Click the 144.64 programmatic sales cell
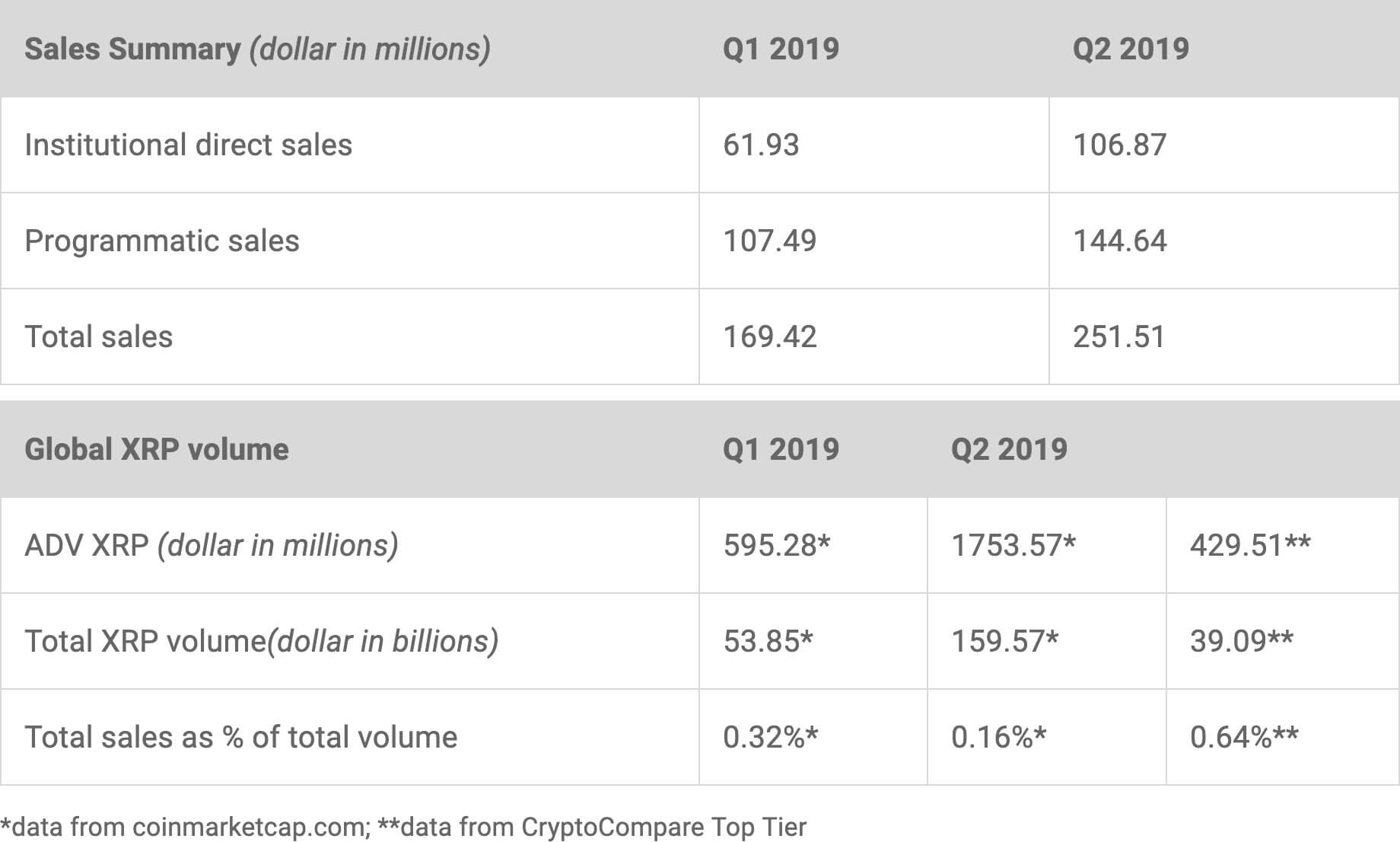 click(x=1119, y=241)
